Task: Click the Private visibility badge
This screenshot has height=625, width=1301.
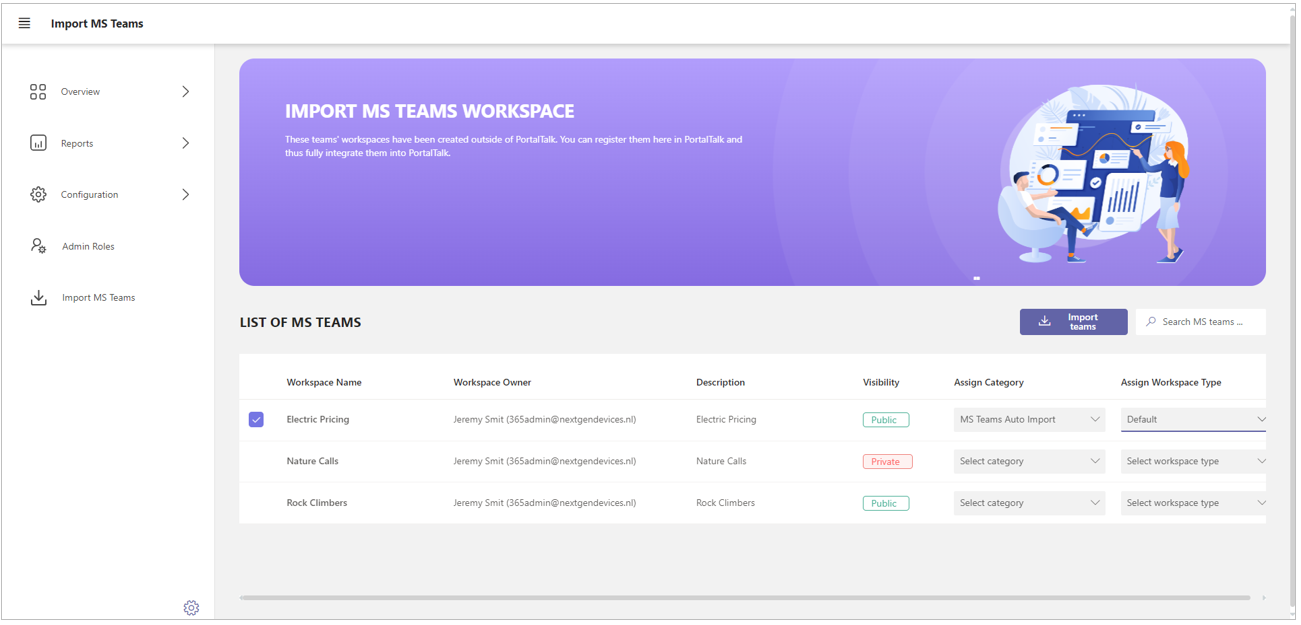Action: click(887, 462)
